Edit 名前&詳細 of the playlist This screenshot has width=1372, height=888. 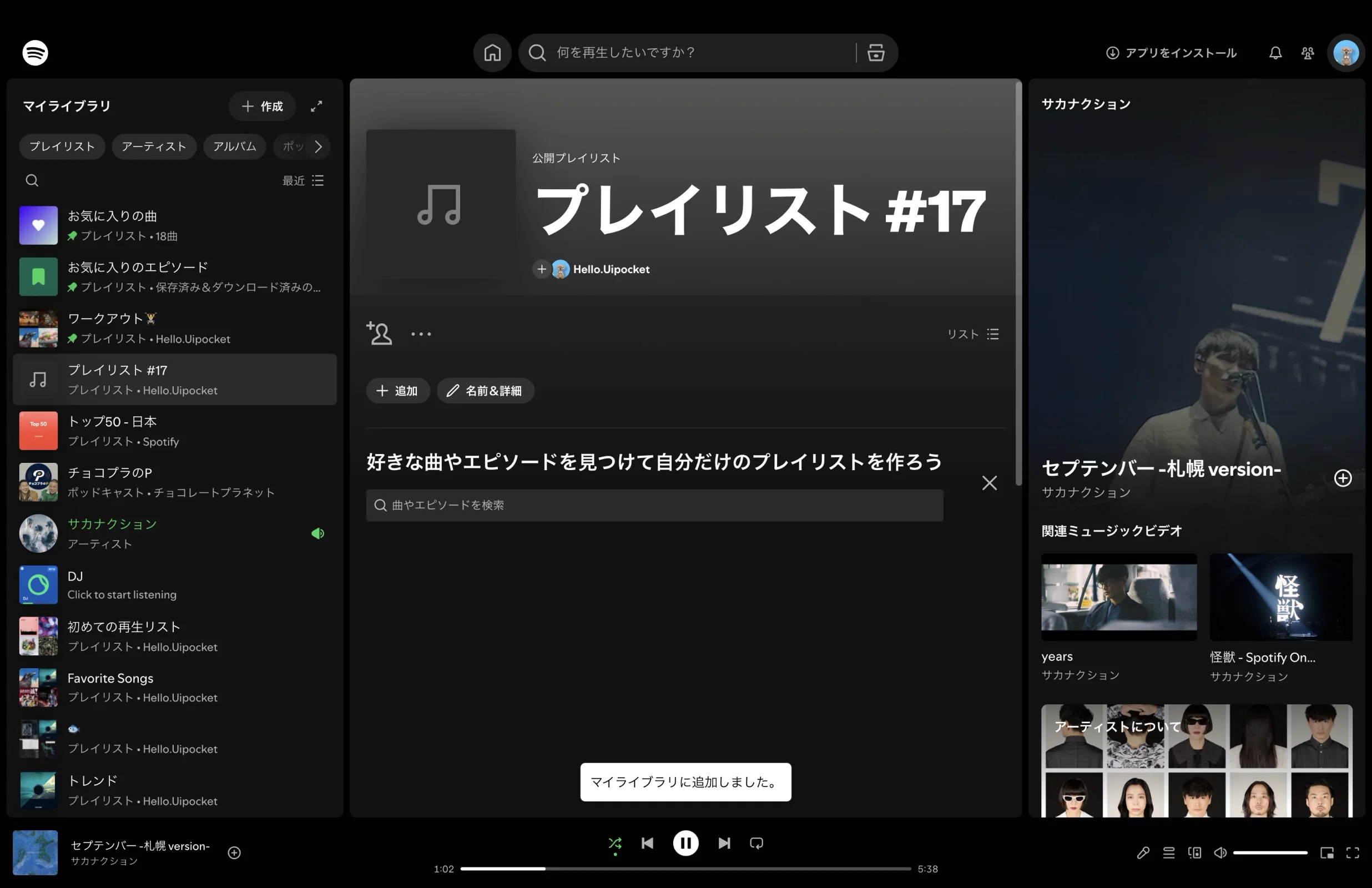point(486,390)
